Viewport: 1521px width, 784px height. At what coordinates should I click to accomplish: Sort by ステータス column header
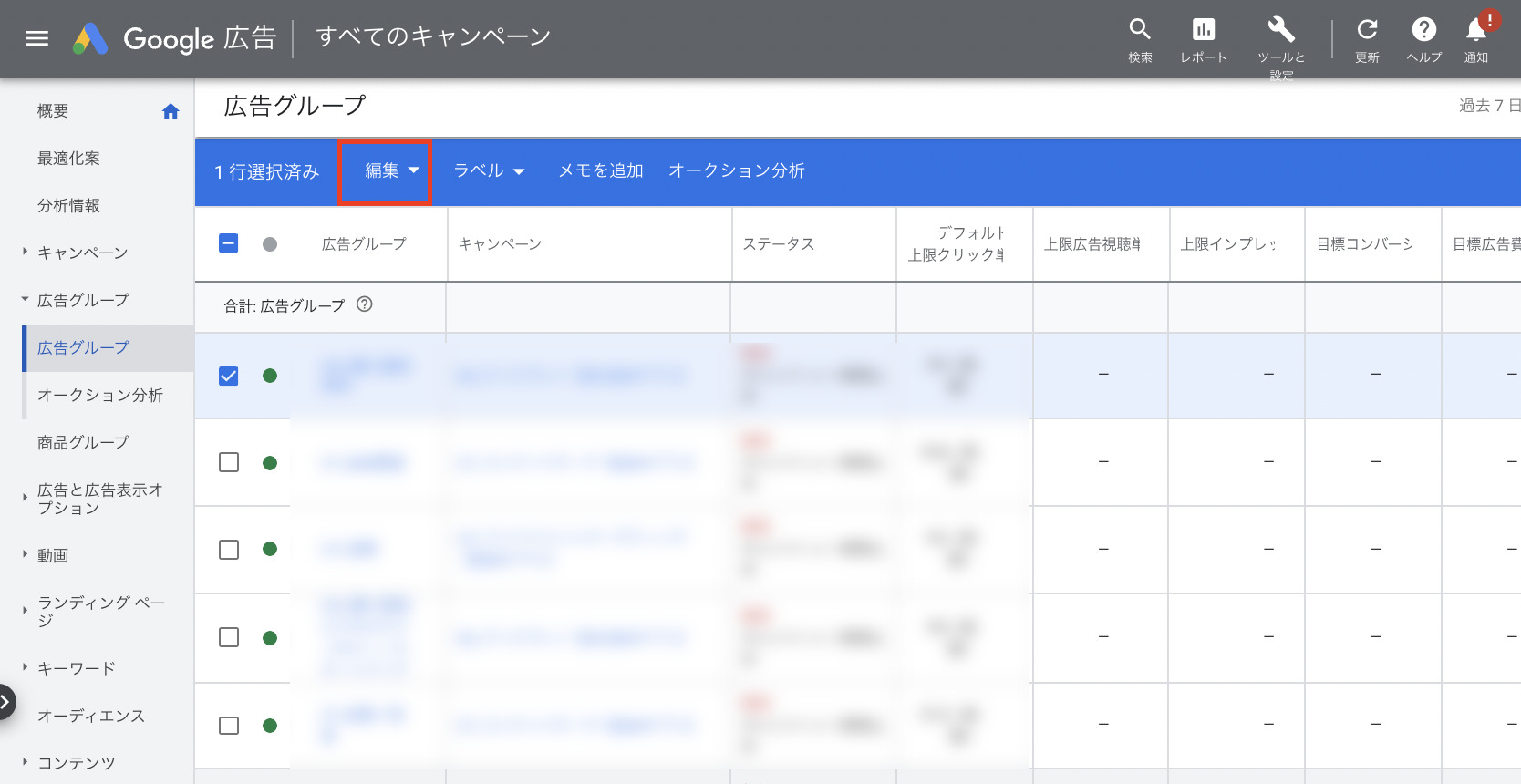(778, 243)
